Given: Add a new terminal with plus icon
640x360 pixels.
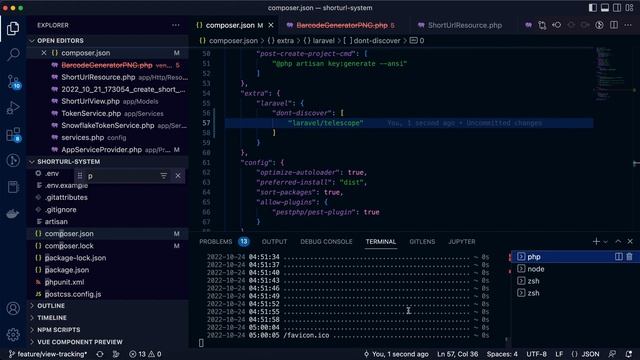Looking at the screenshot, I should click(596, 242).
